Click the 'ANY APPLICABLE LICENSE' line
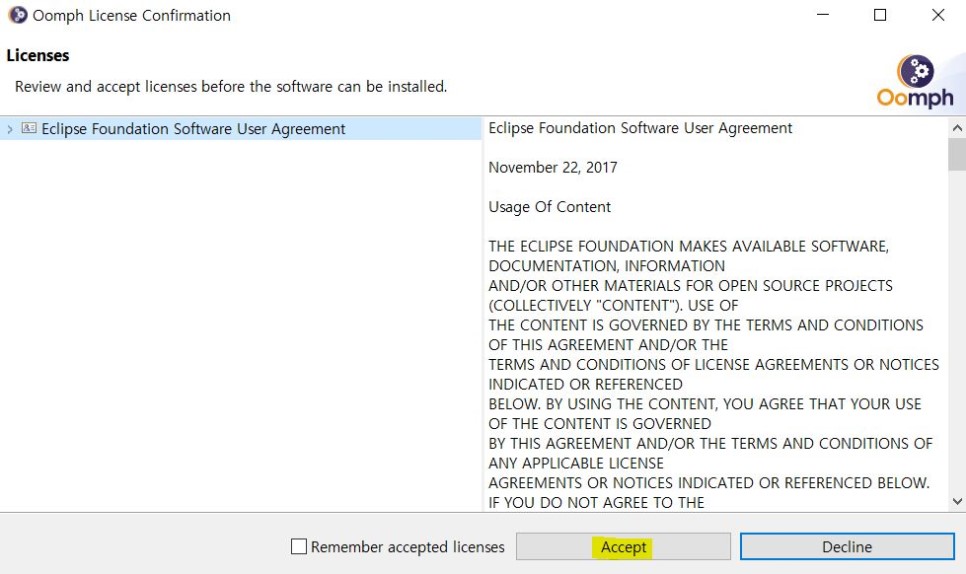The image size is (966, 574). pos(576,463)
